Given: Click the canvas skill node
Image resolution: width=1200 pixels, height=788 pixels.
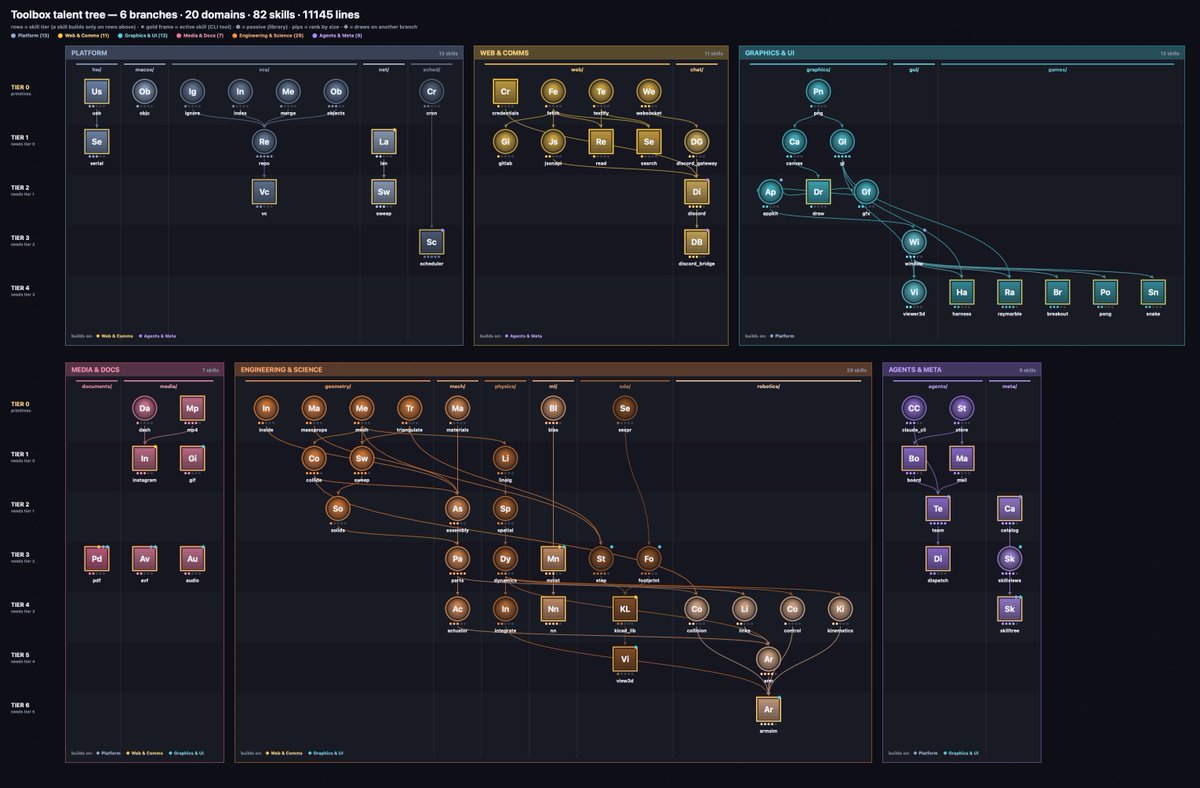Looking at the screenshot, I should [795, 142].
